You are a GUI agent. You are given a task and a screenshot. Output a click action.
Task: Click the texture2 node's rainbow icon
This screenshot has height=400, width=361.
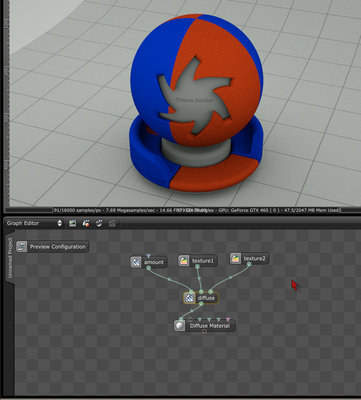click(x=235, y=259)
